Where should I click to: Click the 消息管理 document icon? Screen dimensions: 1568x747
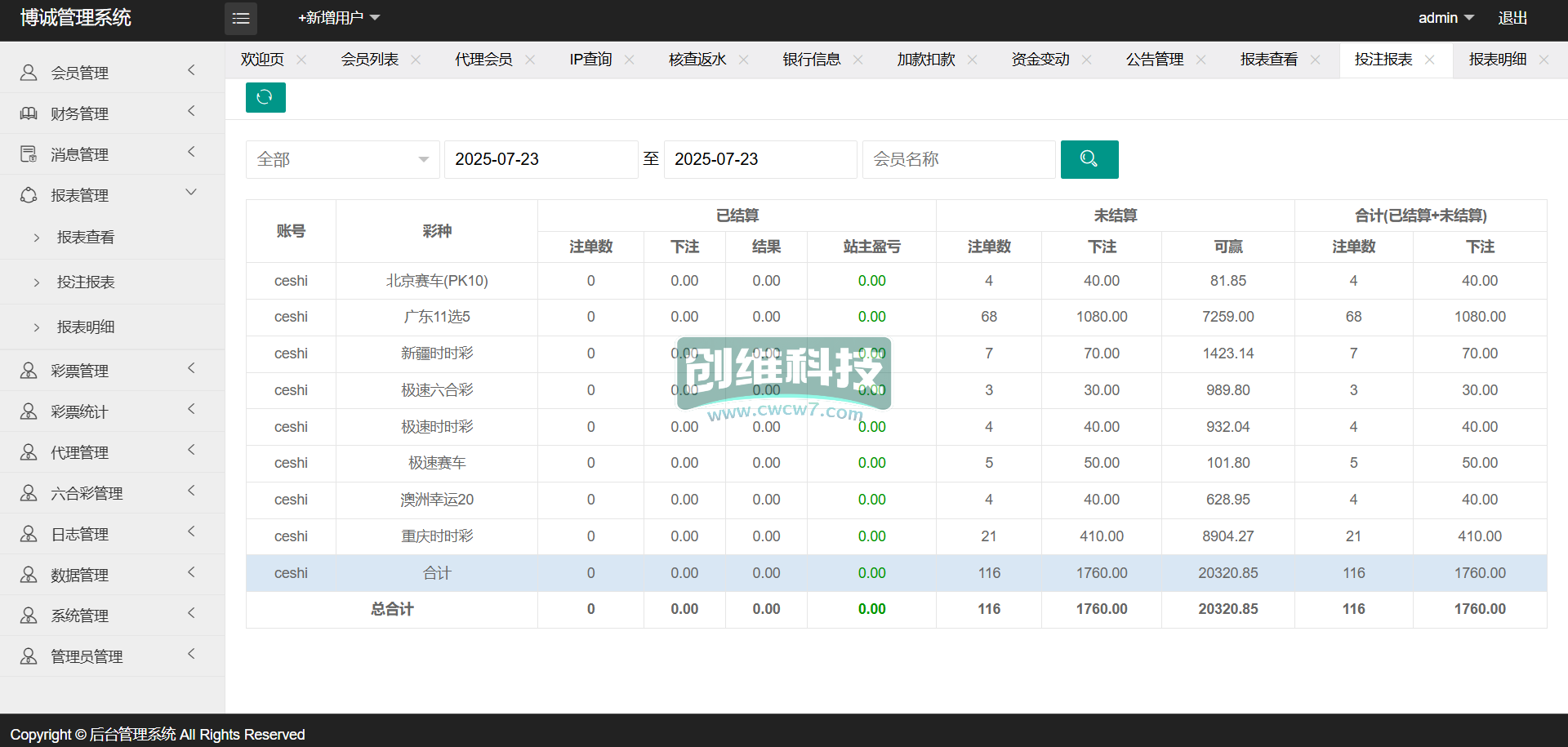29,154
